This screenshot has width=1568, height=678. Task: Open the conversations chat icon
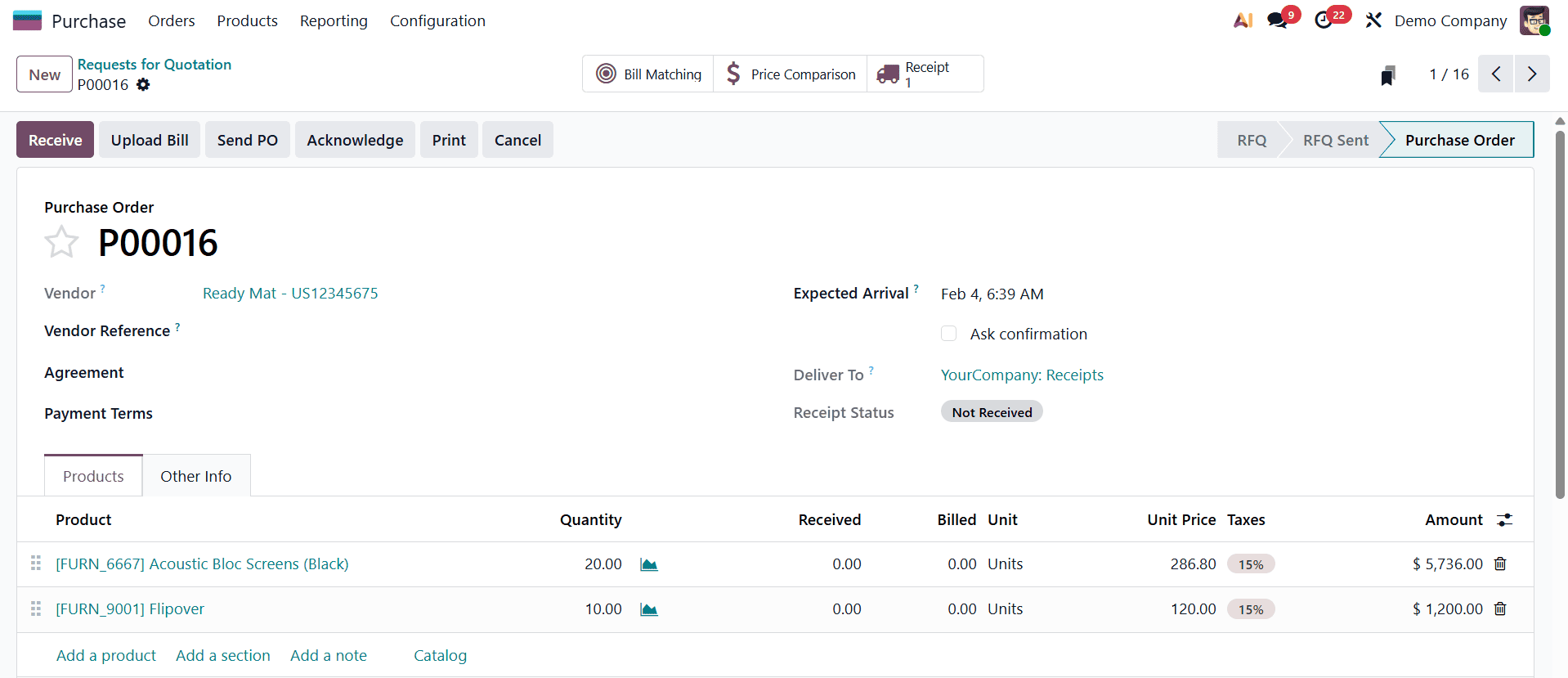tap(1277, 20)
